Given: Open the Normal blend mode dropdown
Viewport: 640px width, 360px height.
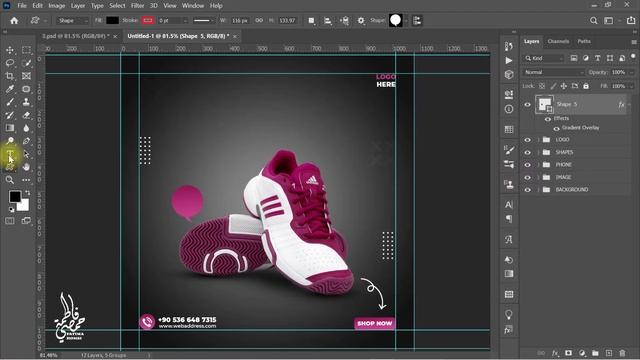Looking at the screenshot, I should click(x=553, y=72).
